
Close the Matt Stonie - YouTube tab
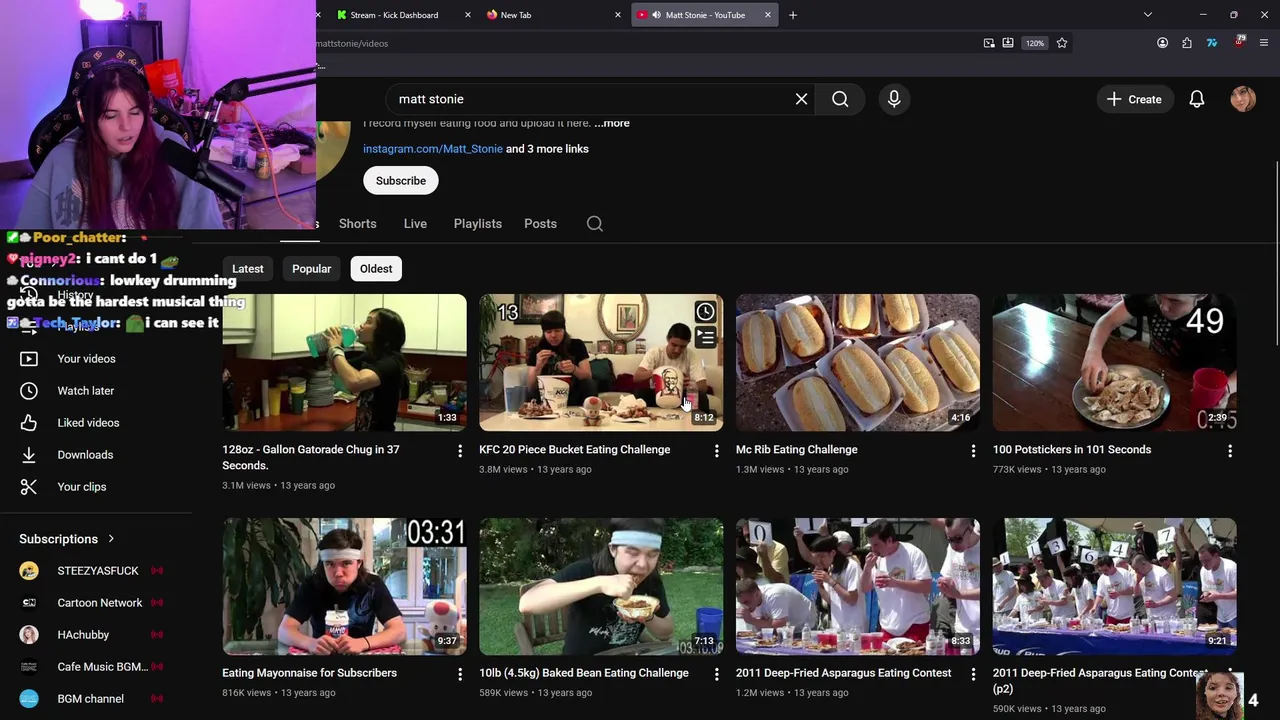pyautogui.click(x=768, y=15)
